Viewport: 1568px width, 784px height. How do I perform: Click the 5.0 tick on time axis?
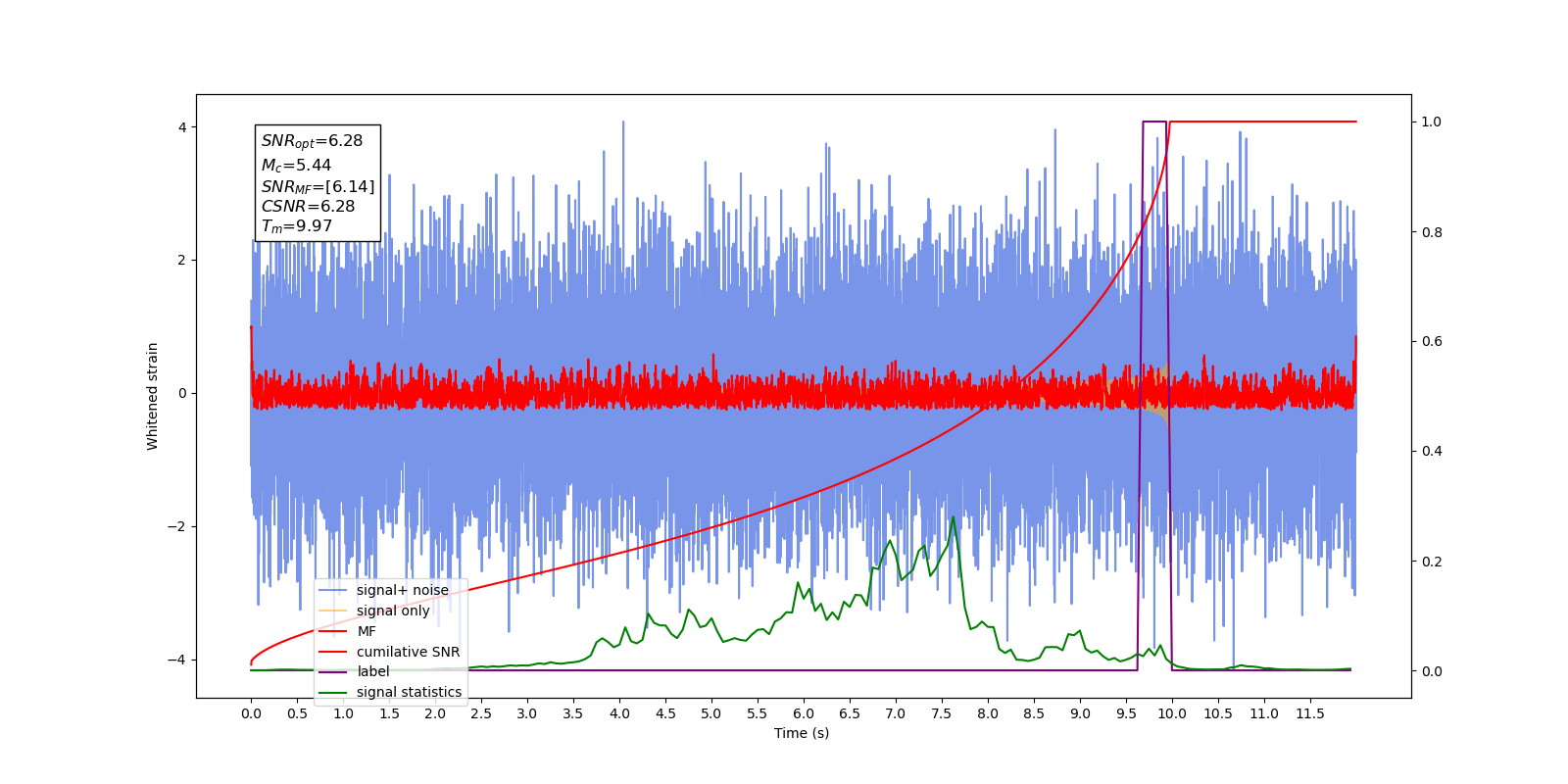pos(711,713)
